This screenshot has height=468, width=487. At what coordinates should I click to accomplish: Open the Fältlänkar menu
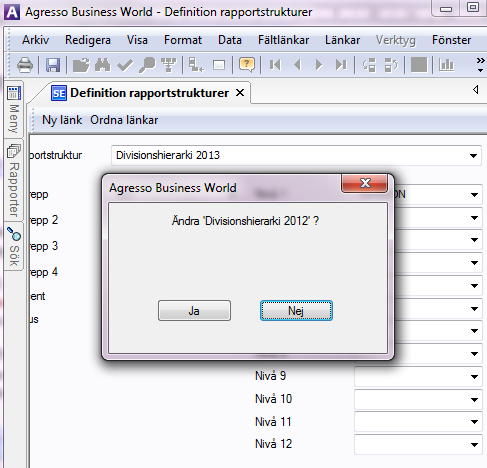pos(283,40)
